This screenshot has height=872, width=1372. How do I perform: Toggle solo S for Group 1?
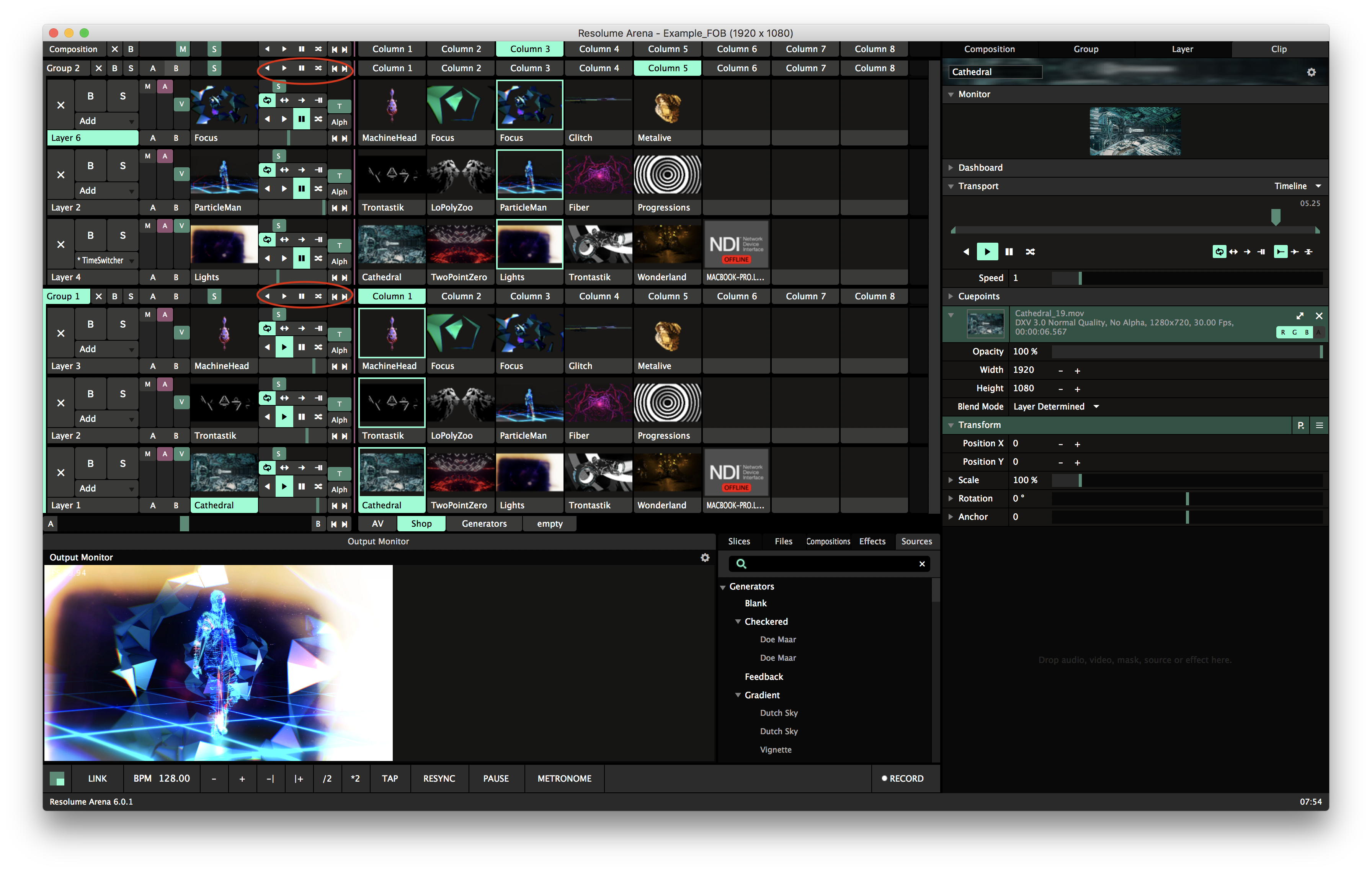point(131,296)
